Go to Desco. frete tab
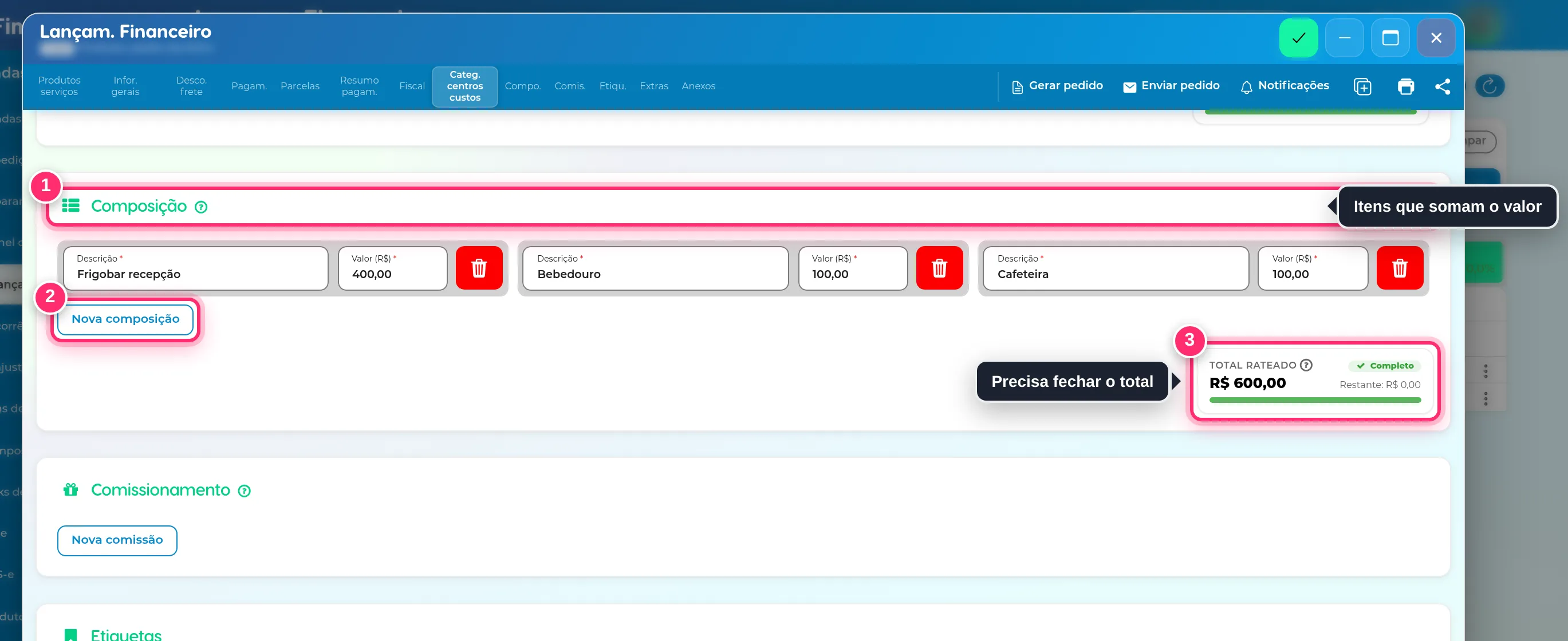1568x641 pixels. click(x=191, y=86)
